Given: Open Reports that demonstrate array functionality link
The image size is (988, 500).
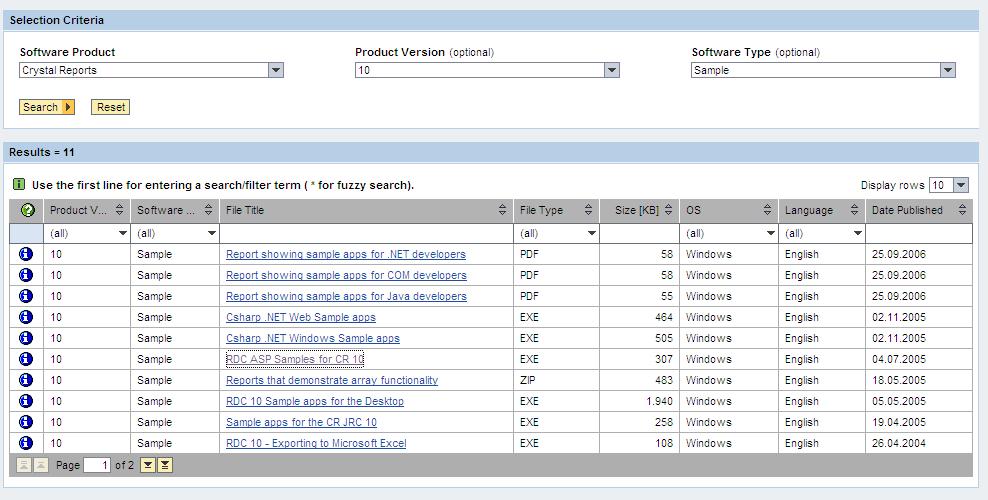Looking at the screenshot, I should pyautogui.click(x=332, y=380).
